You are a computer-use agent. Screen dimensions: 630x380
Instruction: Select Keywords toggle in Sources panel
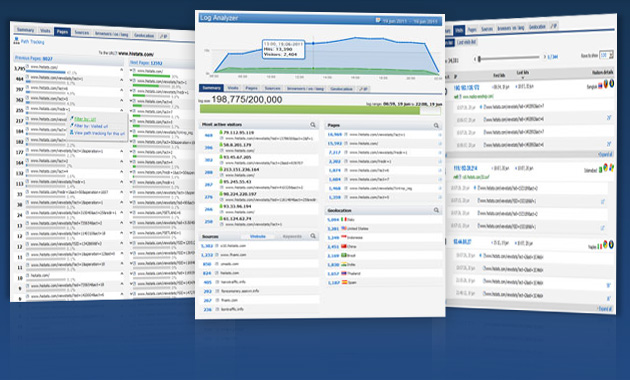point(292,236)
